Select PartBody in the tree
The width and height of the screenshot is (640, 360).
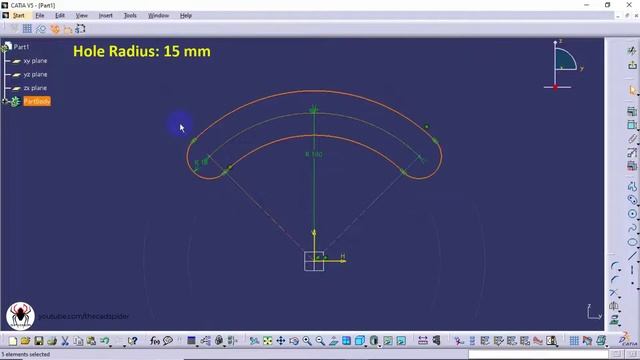click(x=37, y=101)
